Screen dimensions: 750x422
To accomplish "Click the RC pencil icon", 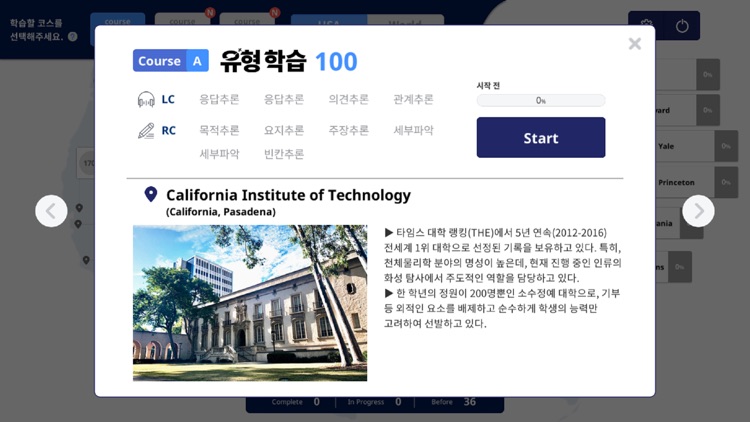I will (x=146, y=131).
